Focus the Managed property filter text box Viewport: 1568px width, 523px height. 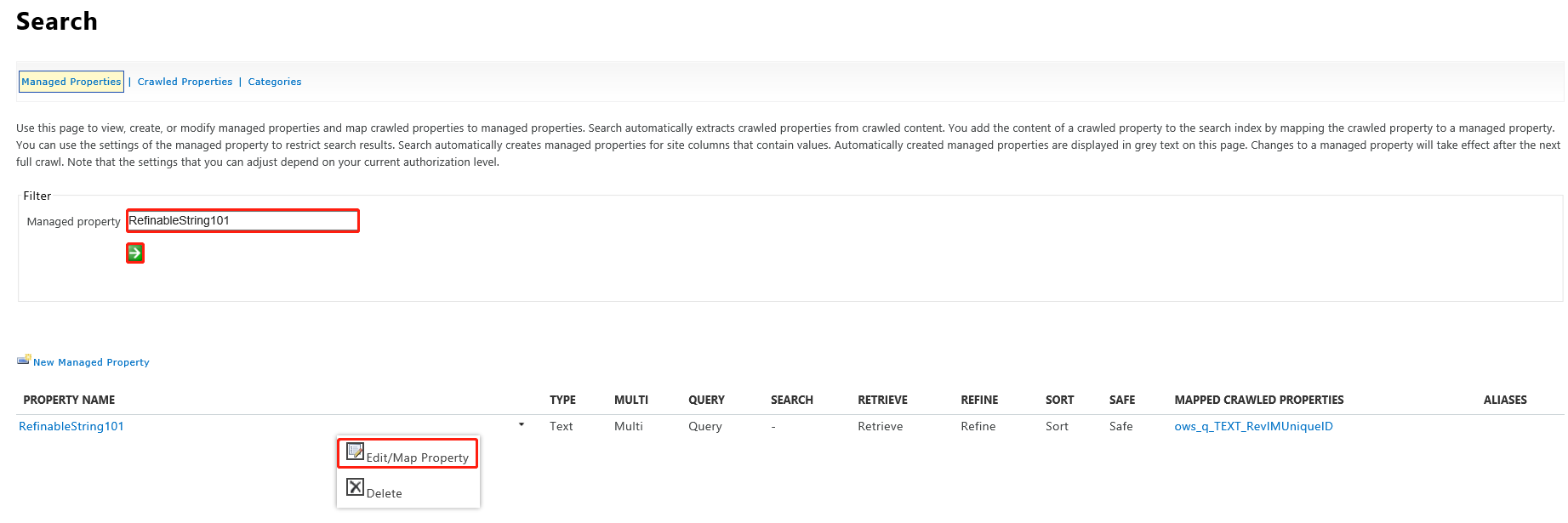[242, 221]
